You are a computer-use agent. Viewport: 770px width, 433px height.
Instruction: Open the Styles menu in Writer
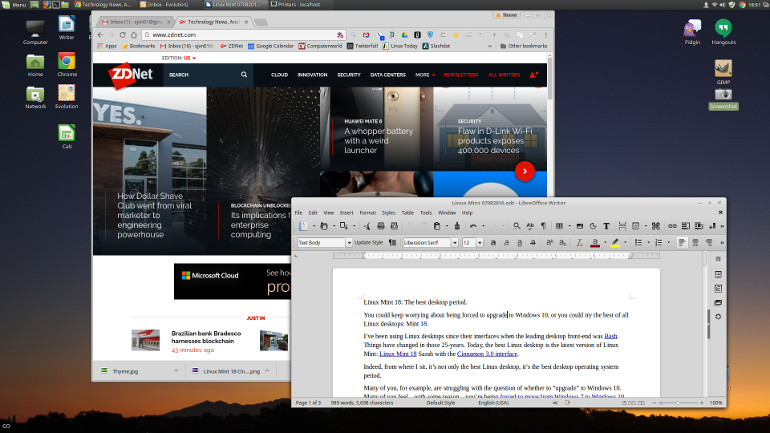coord(388,213)
